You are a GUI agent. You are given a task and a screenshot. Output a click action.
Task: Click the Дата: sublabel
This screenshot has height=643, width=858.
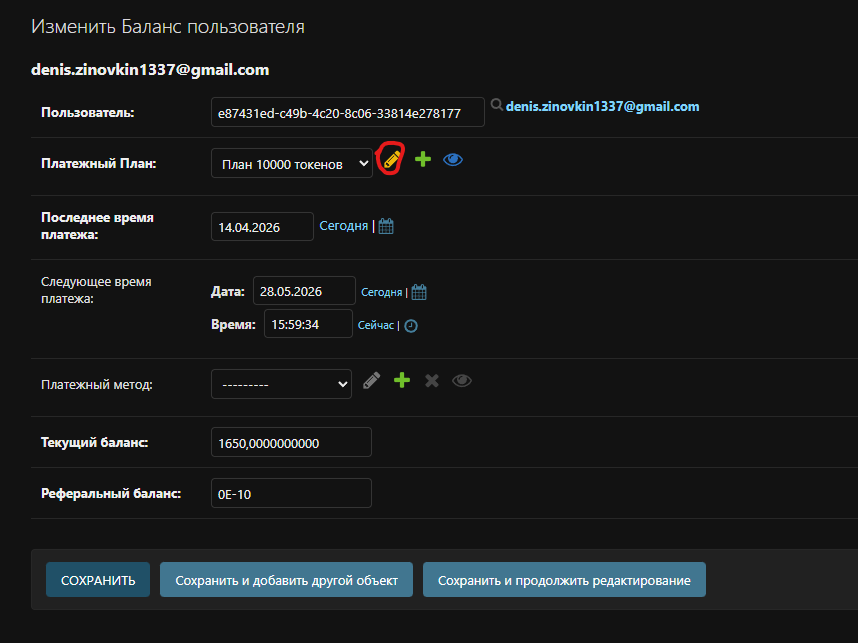pos(228,291)
